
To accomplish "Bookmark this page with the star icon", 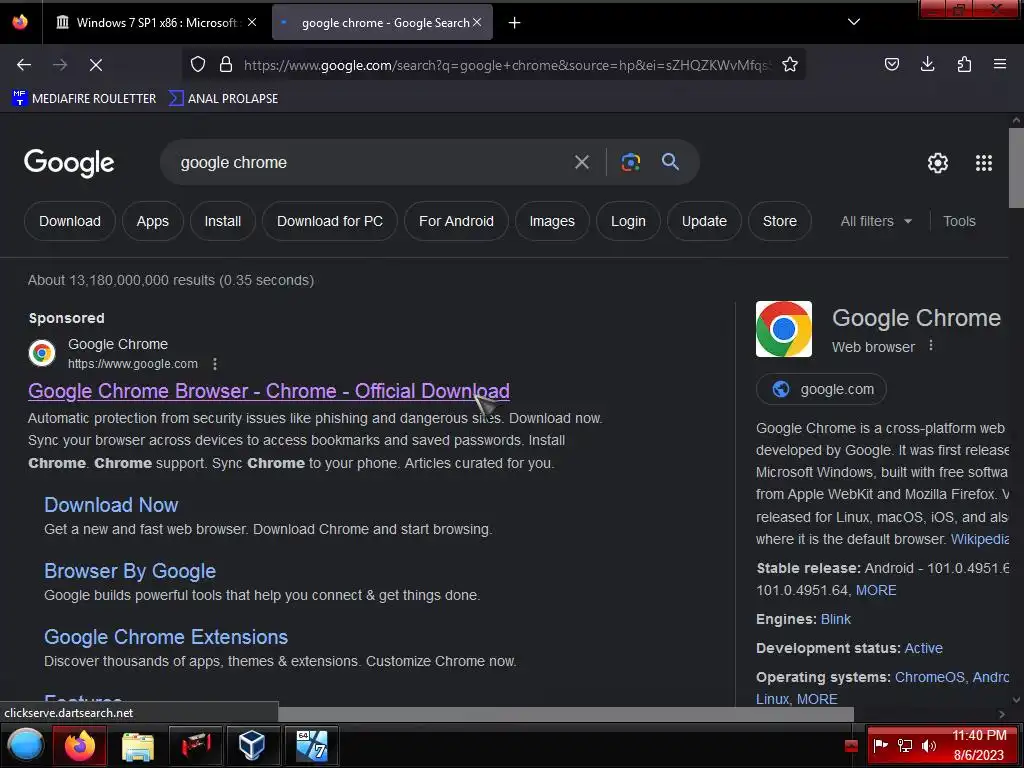I will click(x=790, y=64).
